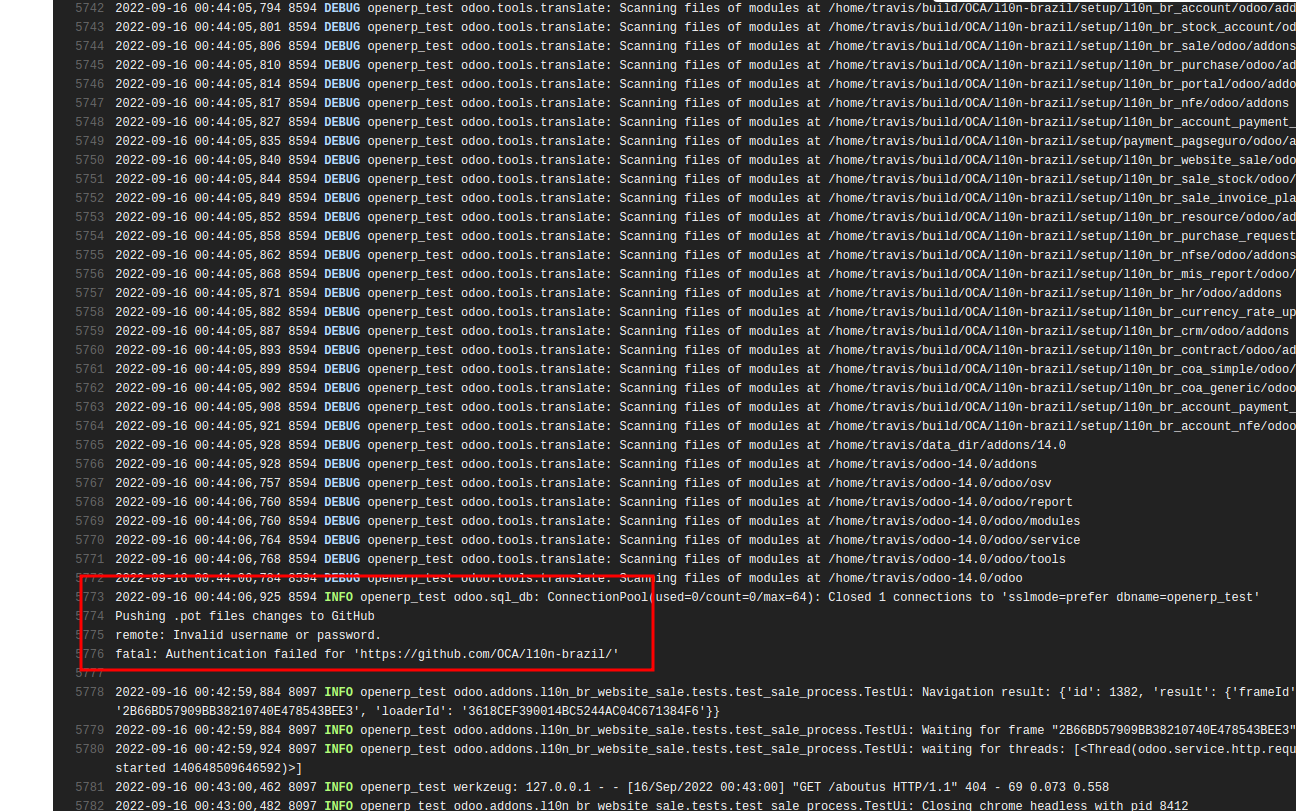This screenshot has width=1296, height=811.
Task: Click the 'fatal: Authentication failed' error line
Action: pos(367,654)
